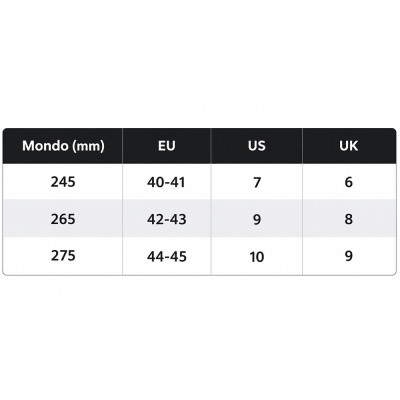Choose UK size 6 cell
Screen dimensions: 400x400
tap(349, 182)
